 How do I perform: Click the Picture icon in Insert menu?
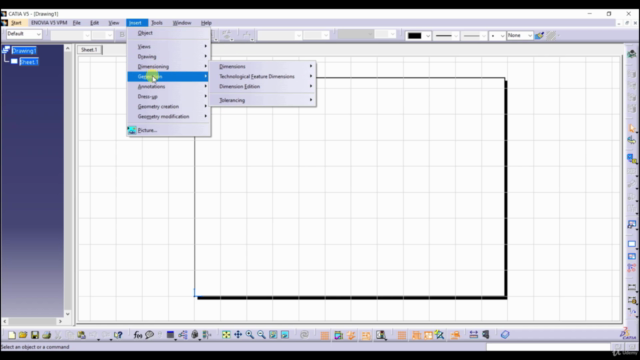coord(132,130)
